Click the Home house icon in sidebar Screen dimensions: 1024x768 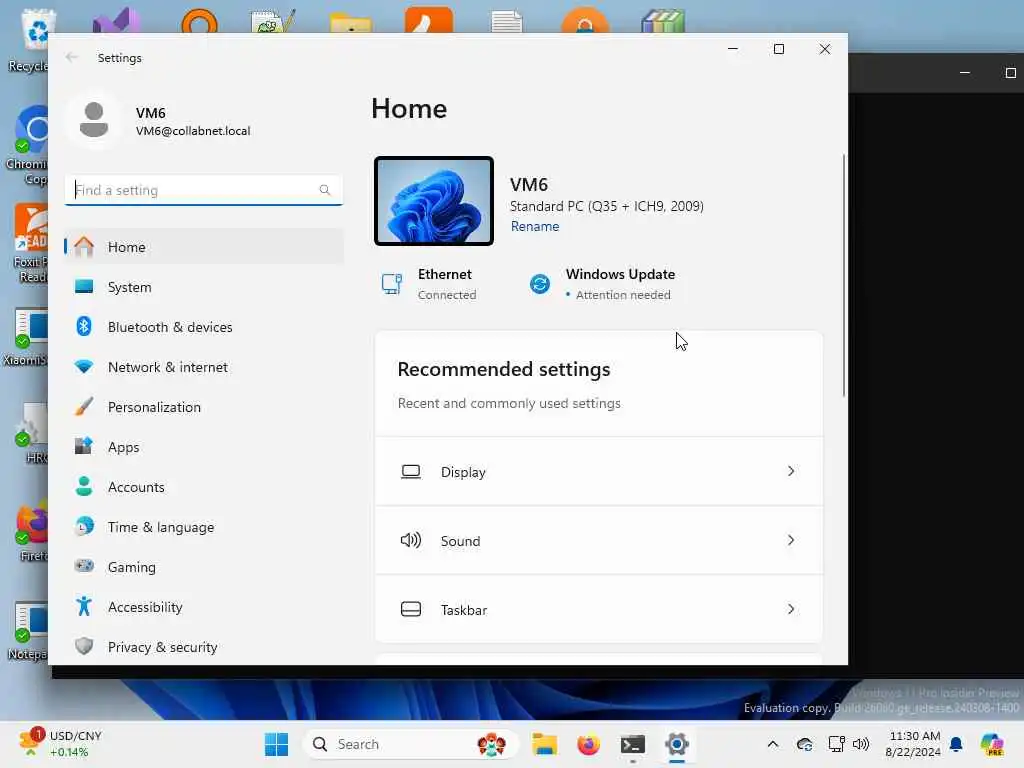[x=84, y=247]
